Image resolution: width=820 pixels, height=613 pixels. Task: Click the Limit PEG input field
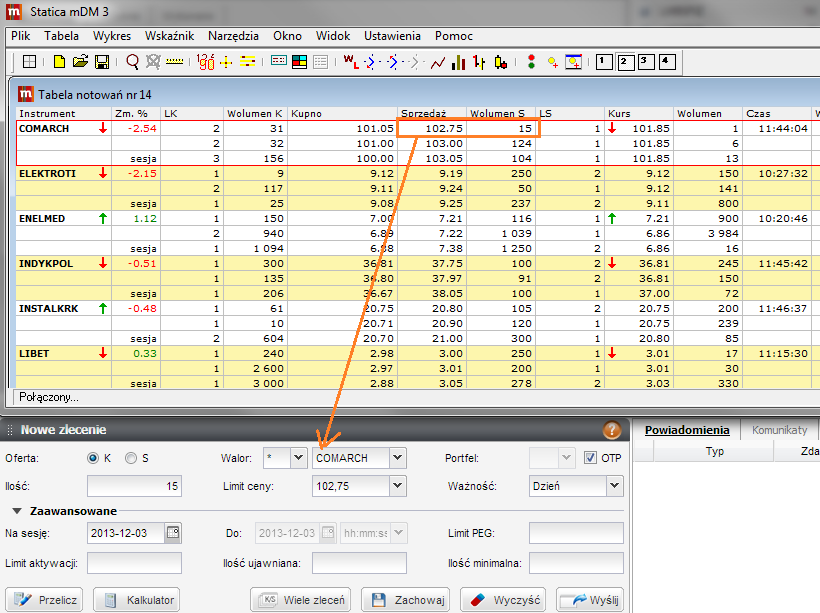pos(576,533)
